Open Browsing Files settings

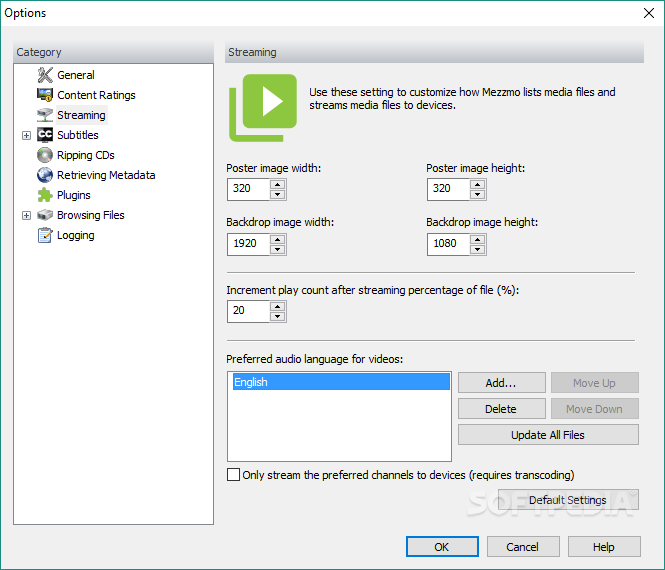coord(91,215)
